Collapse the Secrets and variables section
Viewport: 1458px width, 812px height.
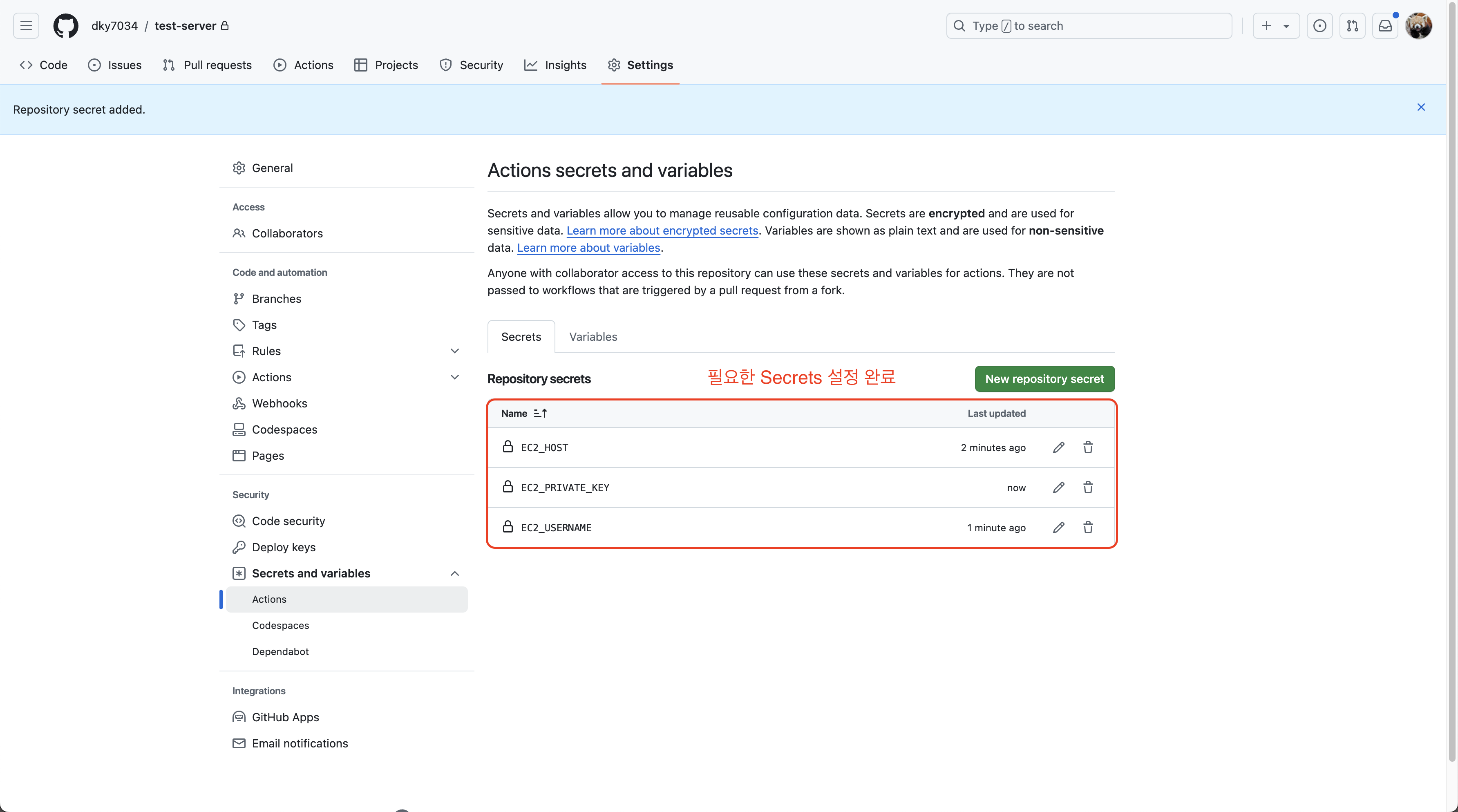point(454,573)
